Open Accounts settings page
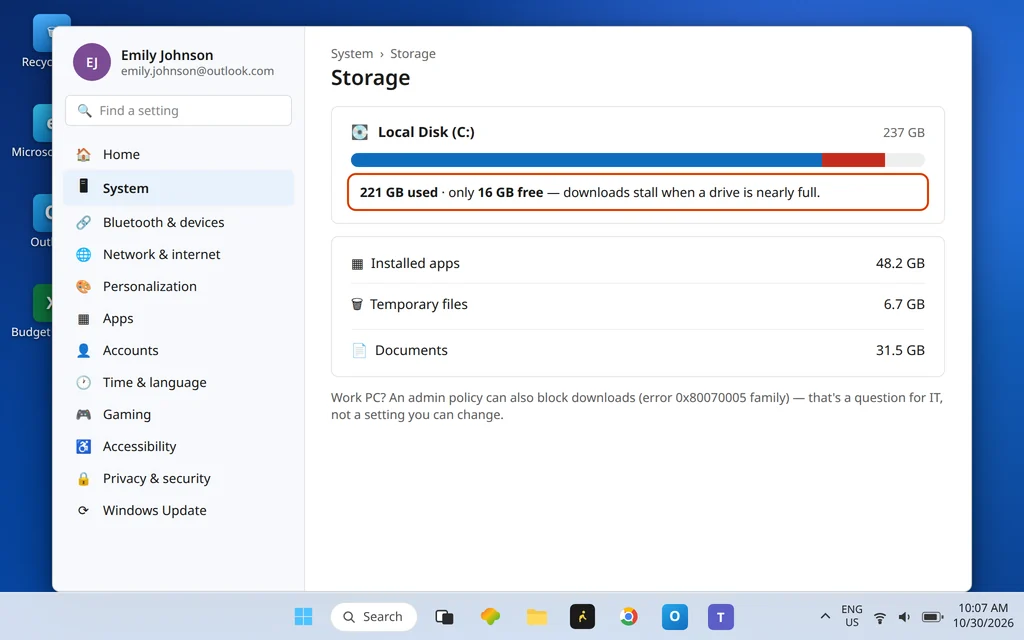This screenshot has width=1024, height=640. click(178, 350)
